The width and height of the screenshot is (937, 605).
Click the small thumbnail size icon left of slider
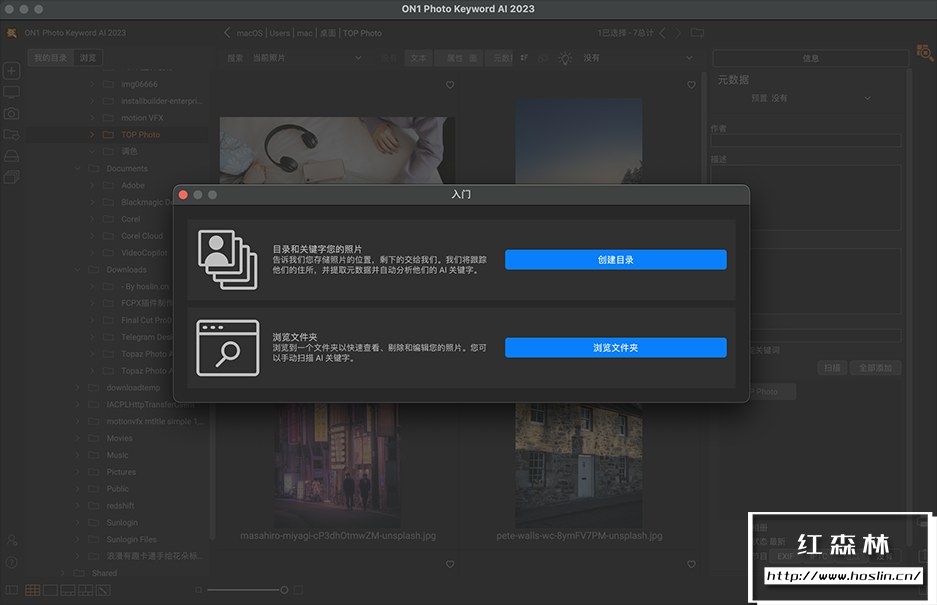(x=198, y=590)
